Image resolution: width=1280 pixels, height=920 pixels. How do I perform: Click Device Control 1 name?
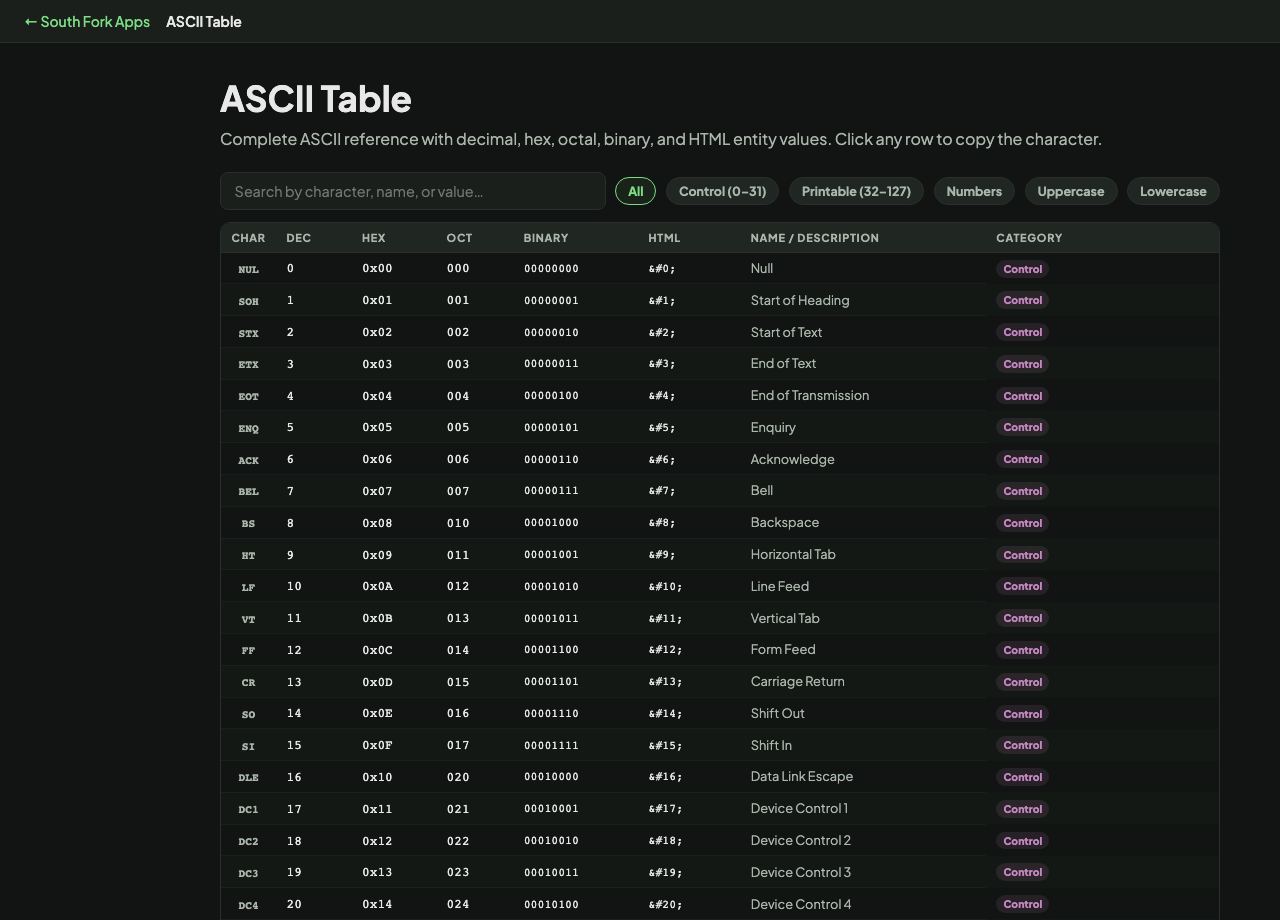point(799,808)
